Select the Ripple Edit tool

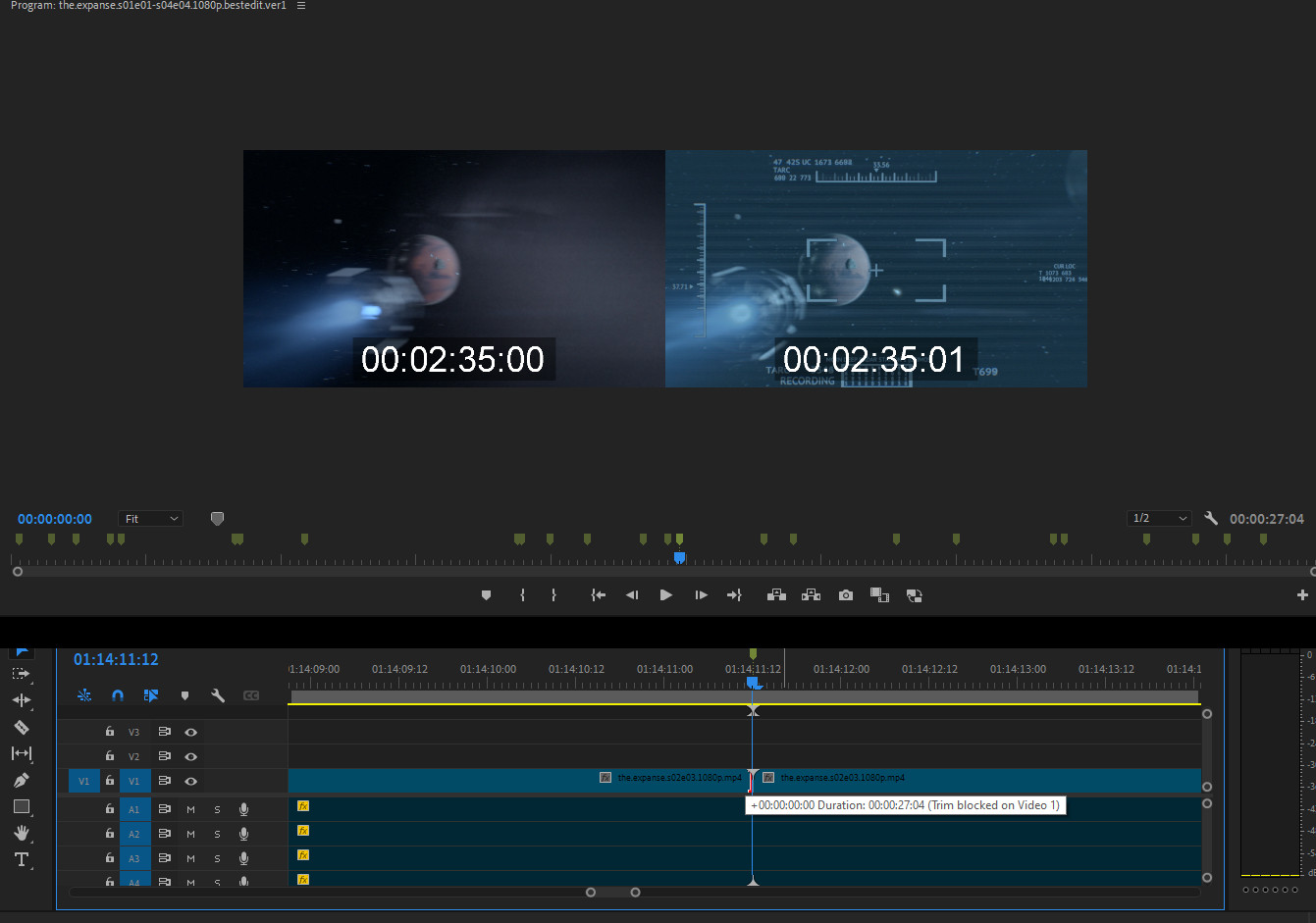tap(21, 700)
